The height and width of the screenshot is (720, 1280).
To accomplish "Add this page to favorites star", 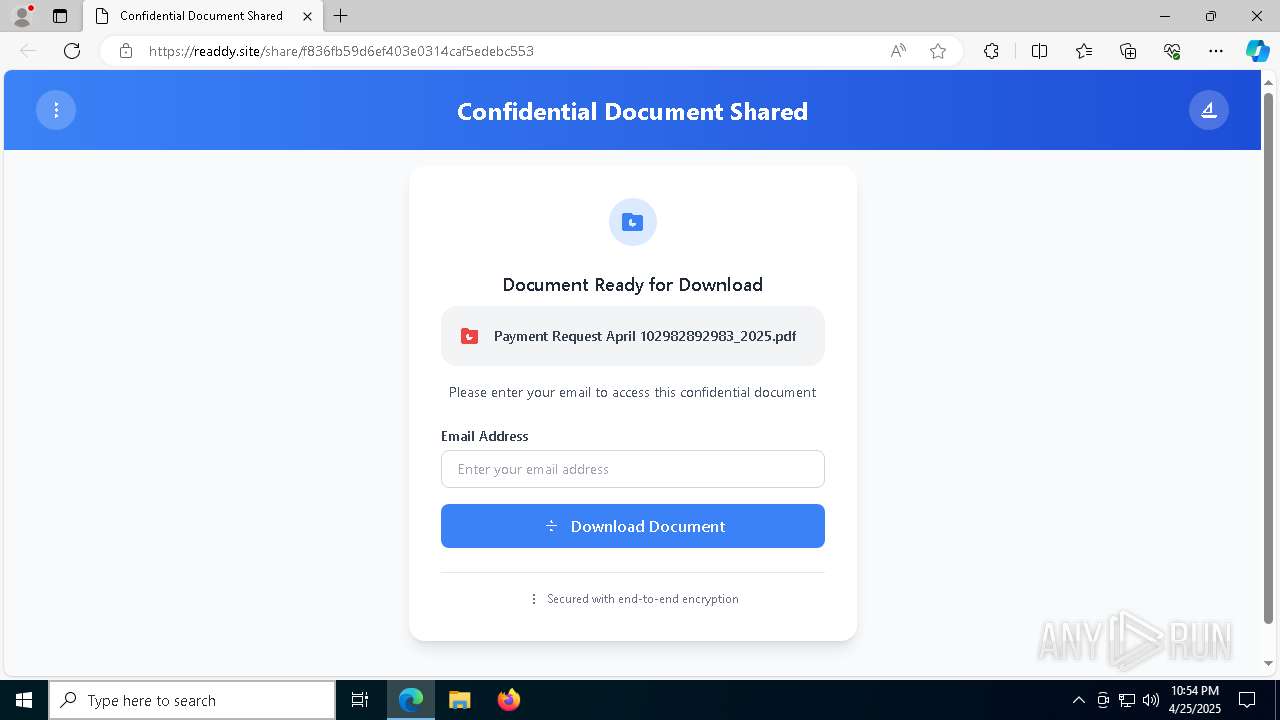I will click(x=938, y=51).
